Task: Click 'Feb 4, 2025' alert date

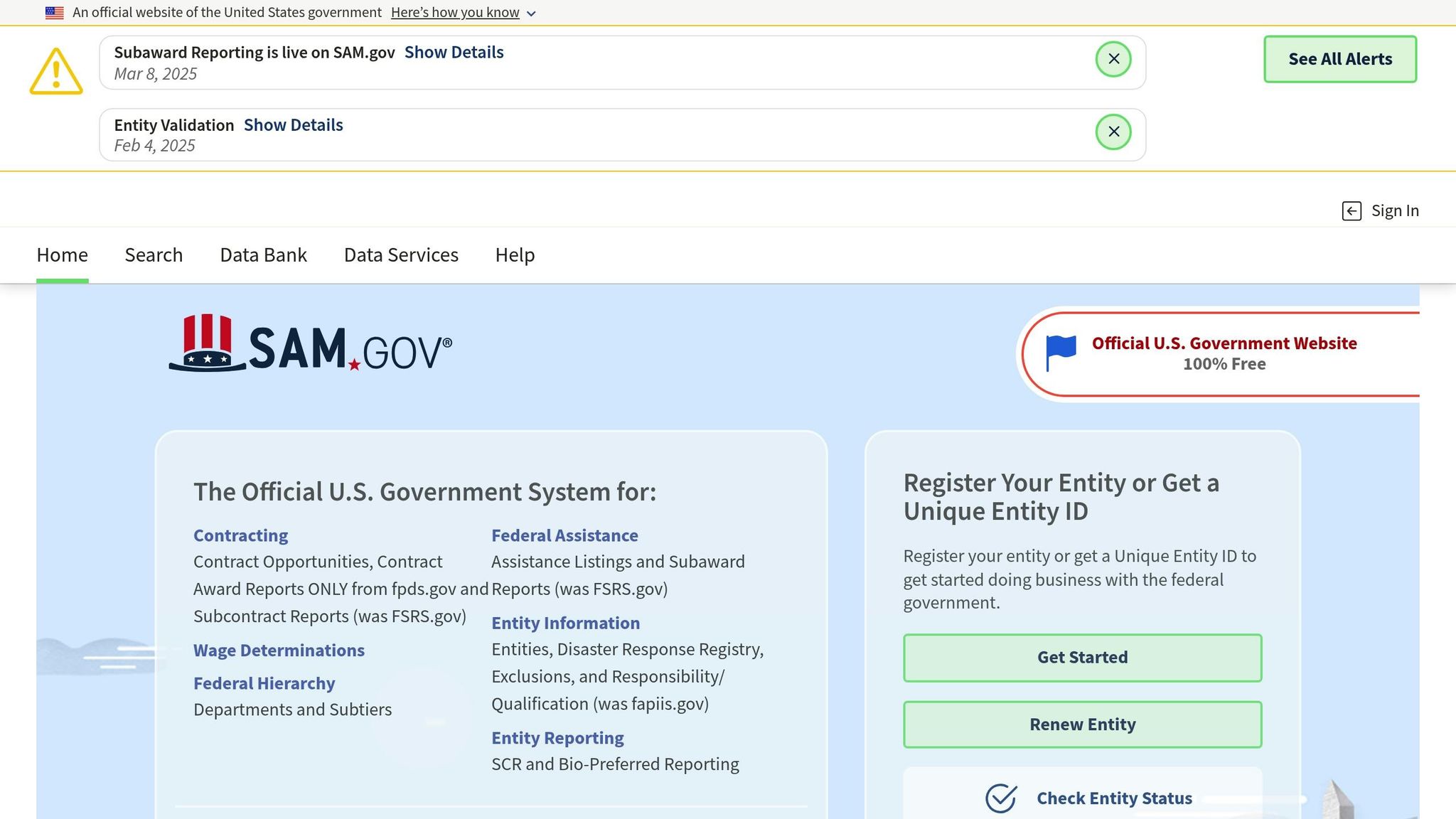Action: coord(154,146)
